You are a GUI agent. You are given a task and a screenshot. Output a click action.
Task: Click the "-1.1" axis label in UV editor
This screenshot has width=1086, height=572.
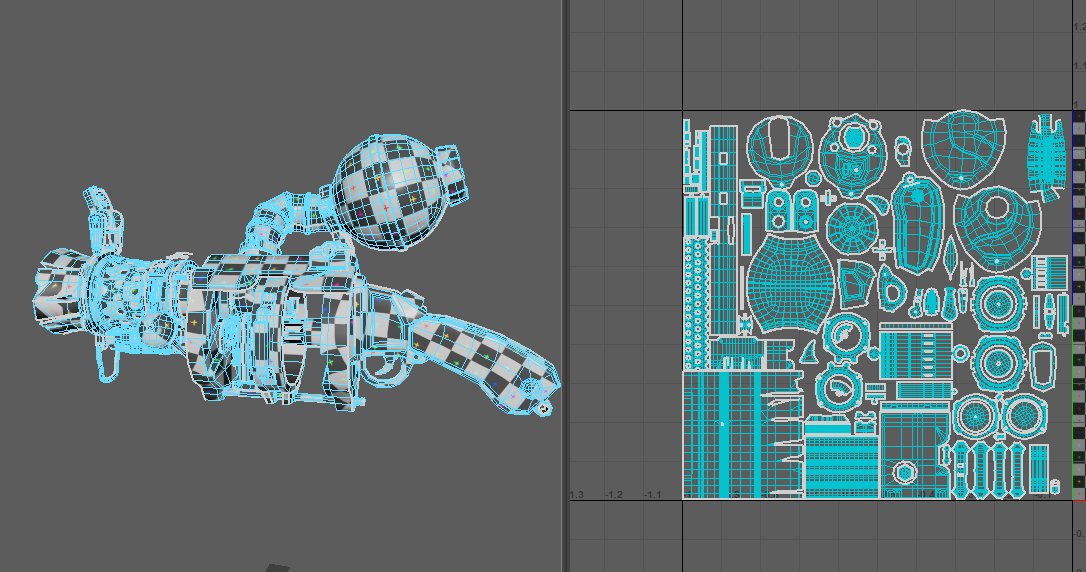tap(652, 494)
